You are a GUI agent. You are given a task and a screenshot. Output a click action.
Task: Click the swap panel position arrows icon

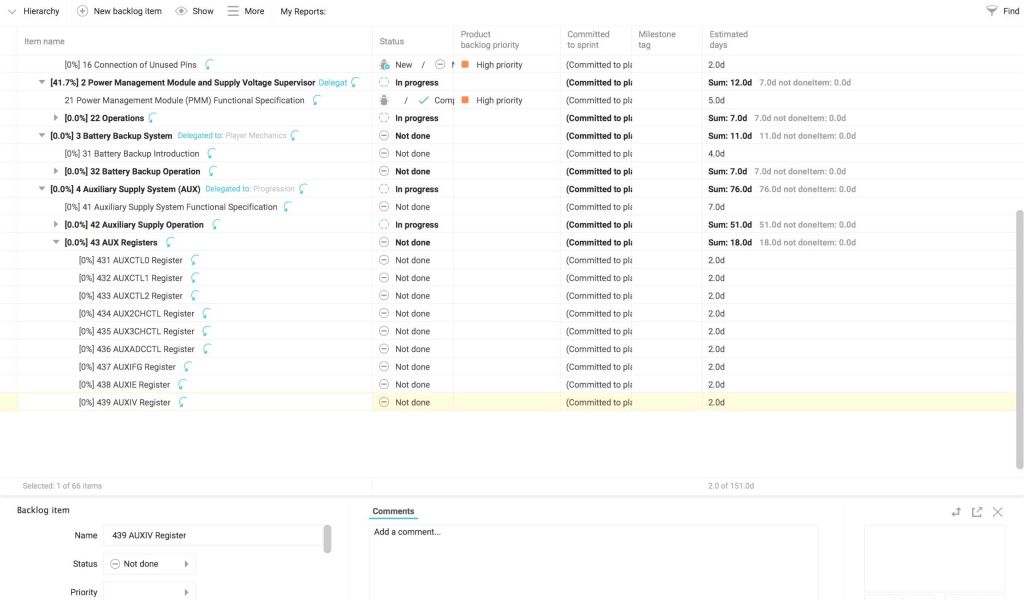956,512
